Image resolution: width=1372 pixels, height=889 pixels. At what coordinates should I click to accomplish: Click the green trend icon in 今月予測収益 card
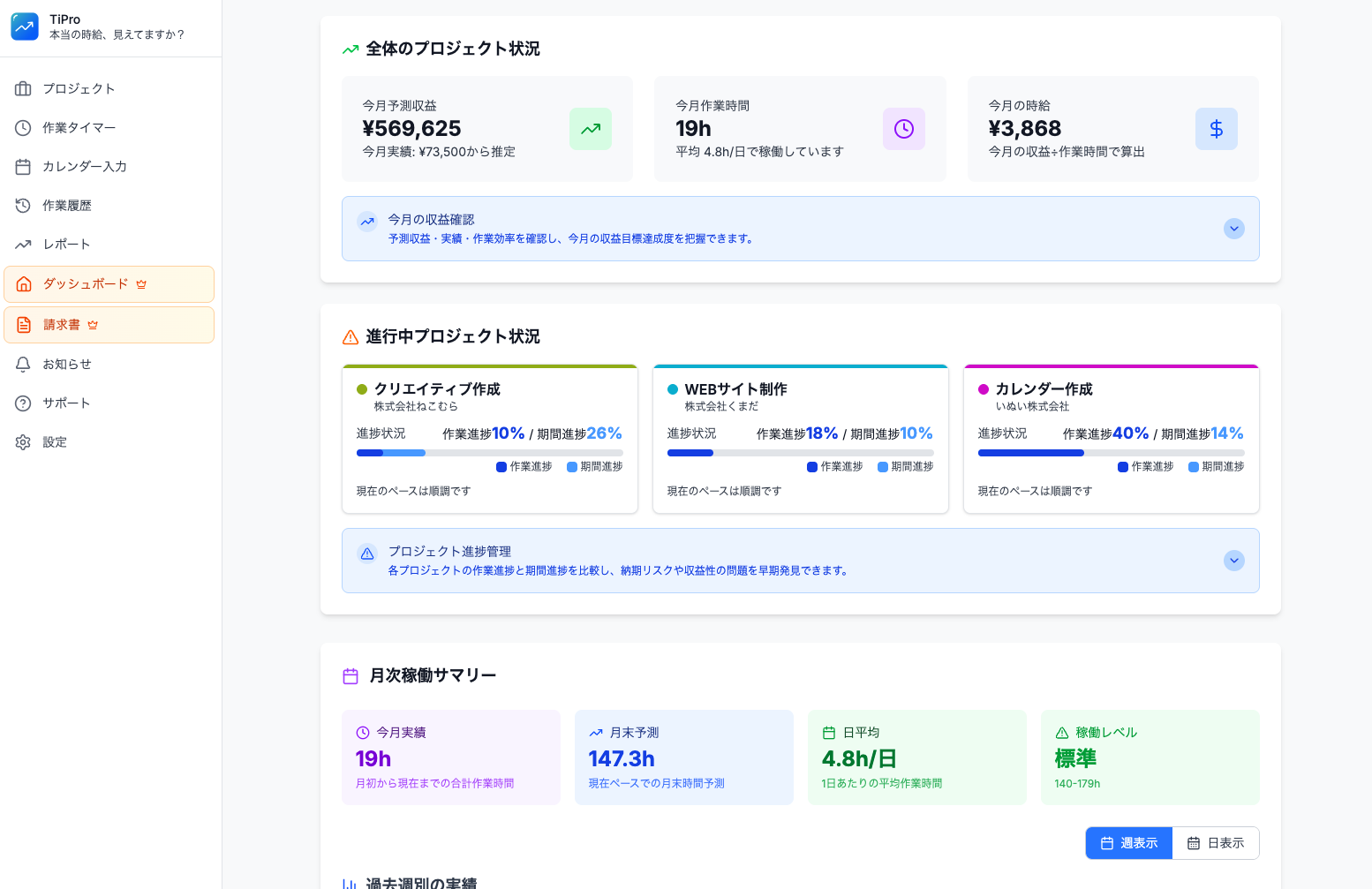coord(590,129)
